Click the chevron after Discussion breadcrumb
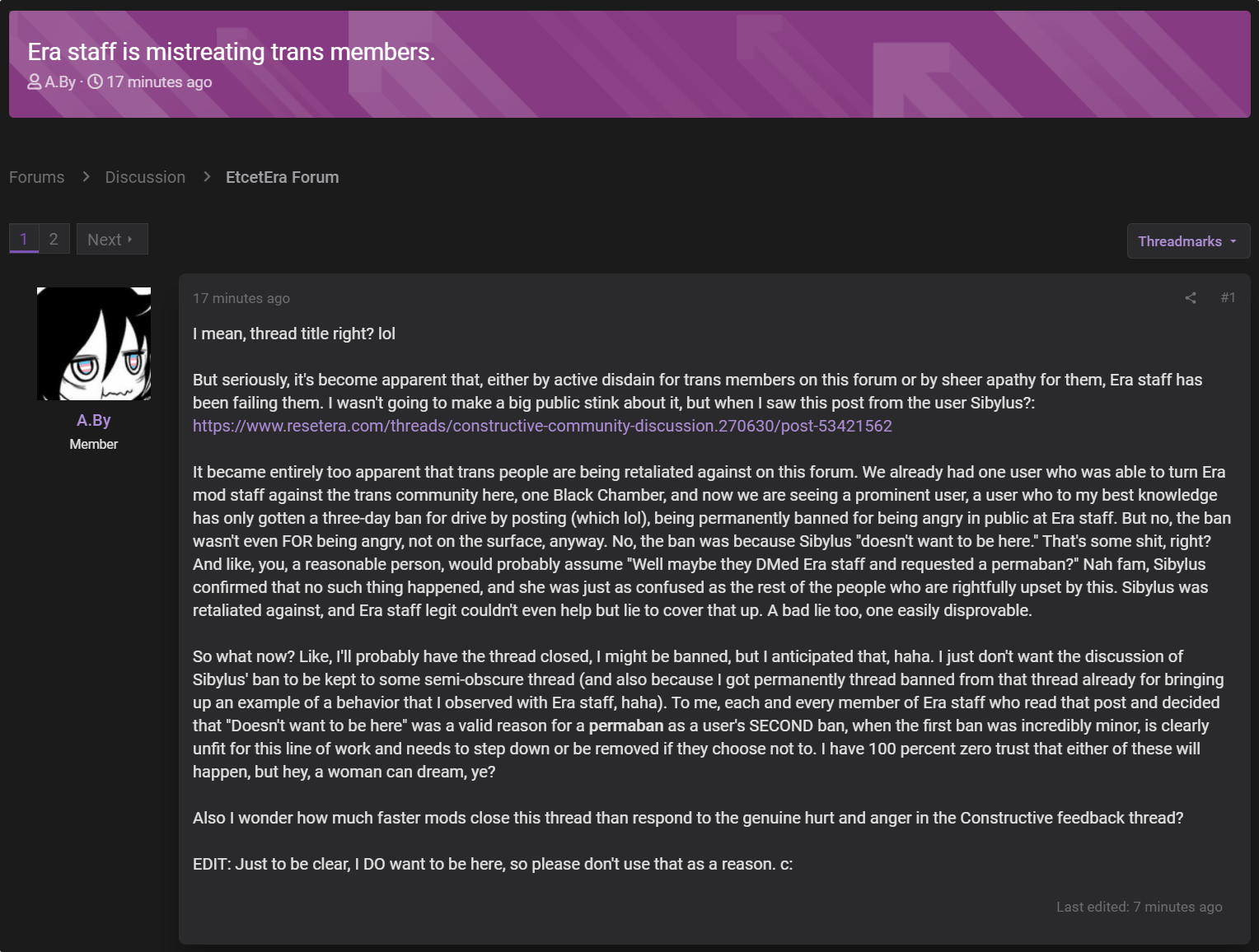Screen dimensions: 1259x952 (207, 176)
